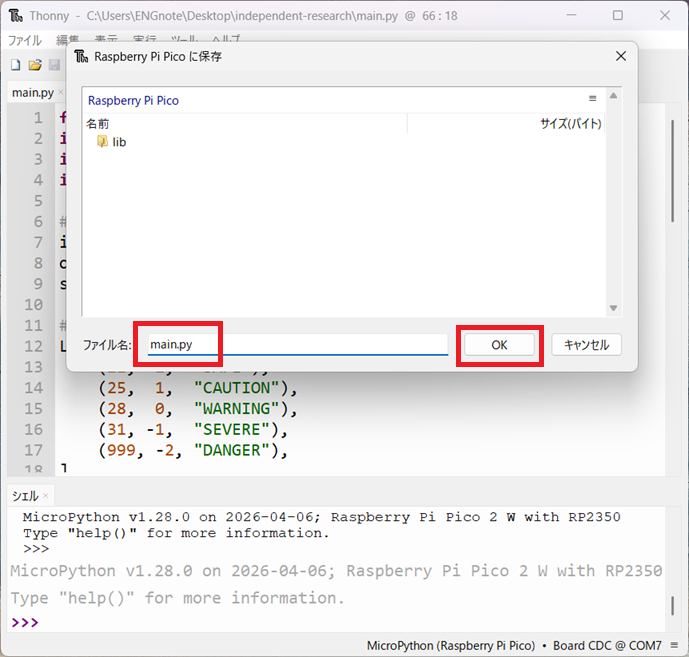
Task: Click the Save floppy disk icon
Action: [54, 65]
